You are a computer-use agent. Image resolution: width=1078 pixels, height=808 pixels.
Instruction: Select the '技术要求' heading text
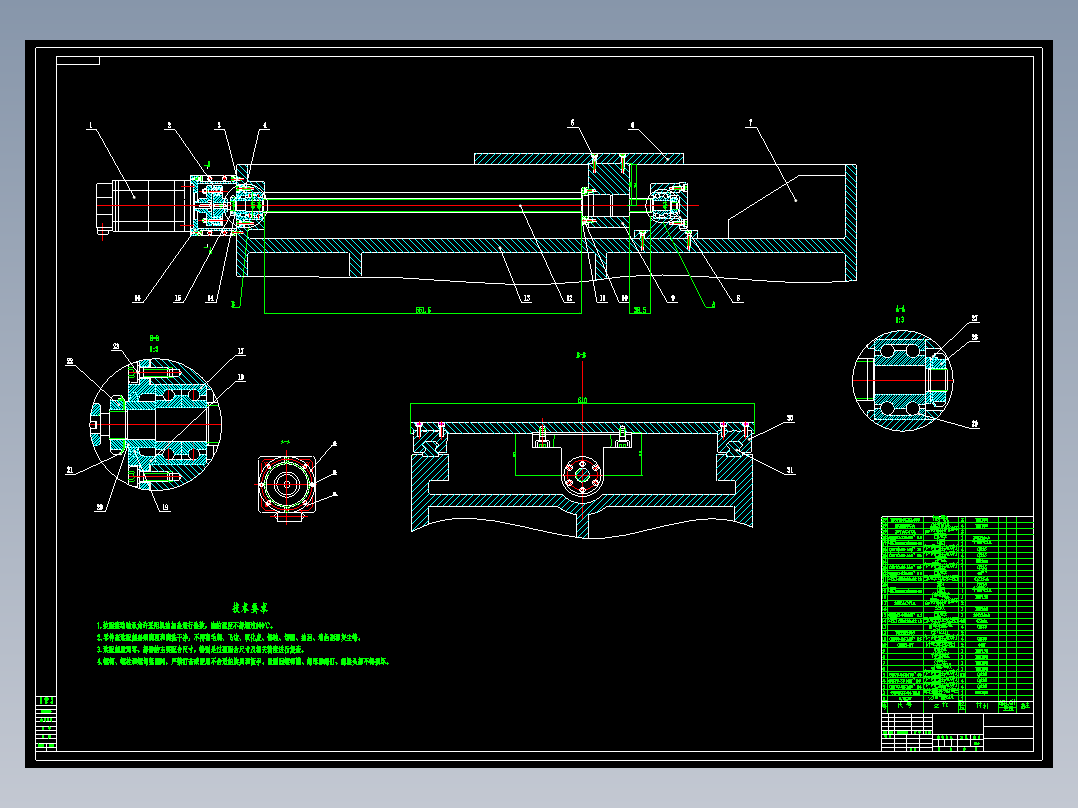(x=250, y=608)
